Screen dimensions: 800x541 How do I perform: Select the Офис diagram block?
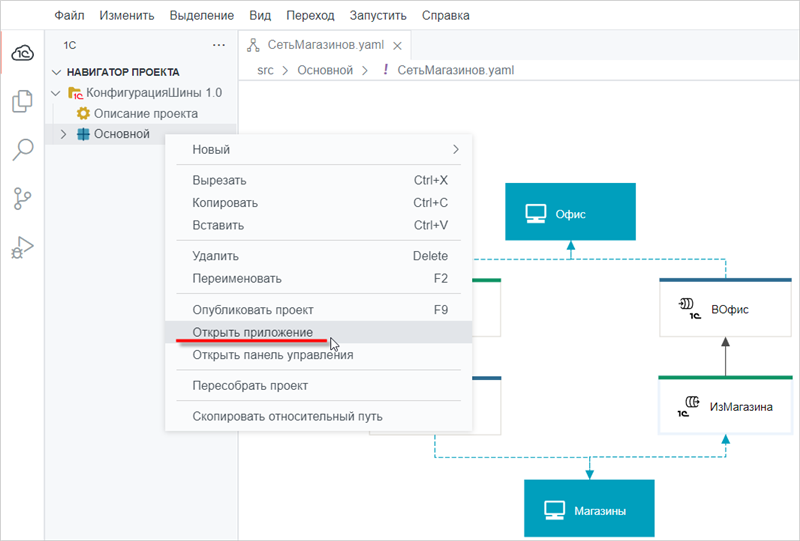pyautogui.click(x=570, y=212)
